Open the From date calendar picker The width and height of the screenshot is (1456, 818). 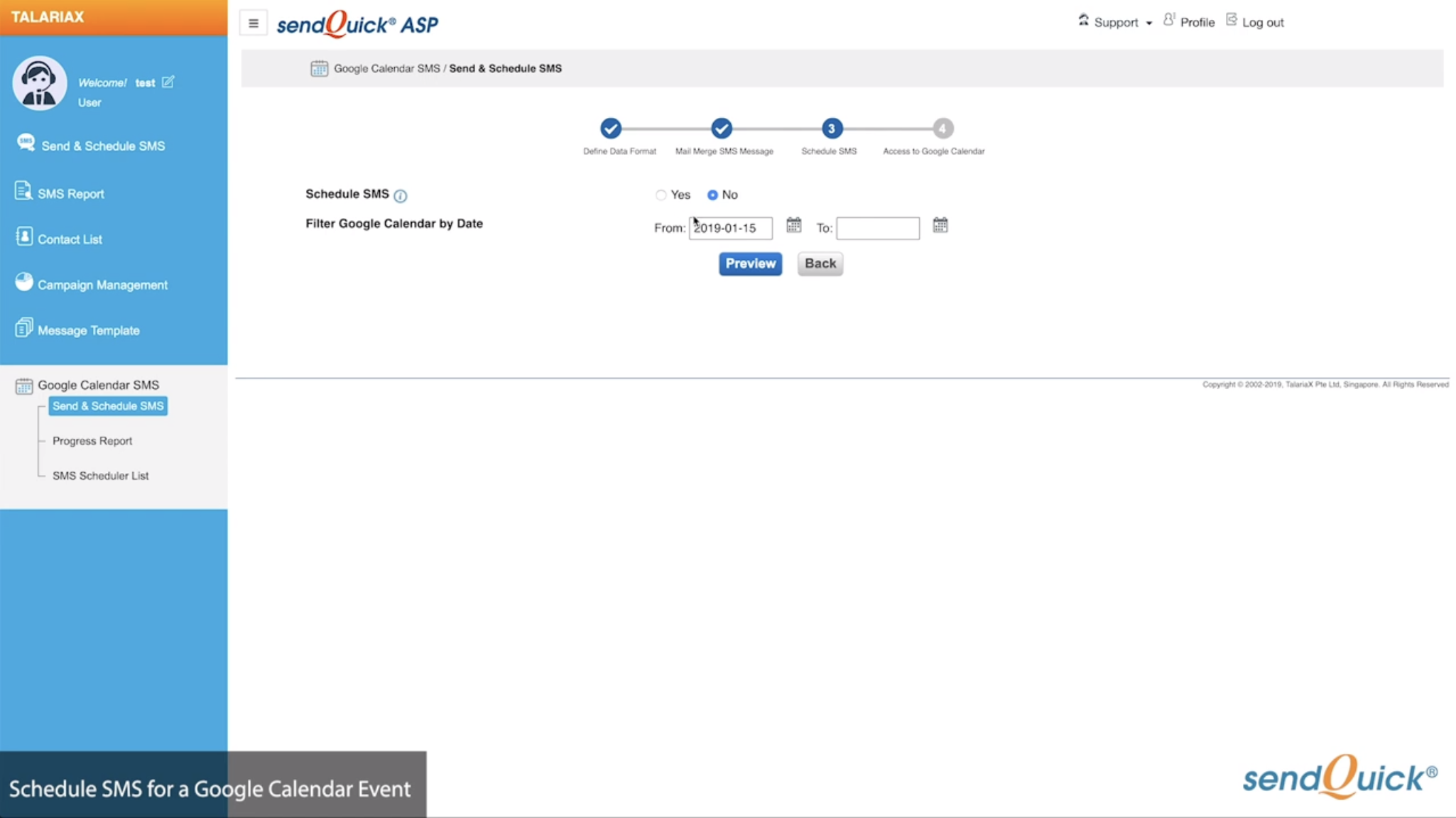pyautogui.click(x=793, y=225)
